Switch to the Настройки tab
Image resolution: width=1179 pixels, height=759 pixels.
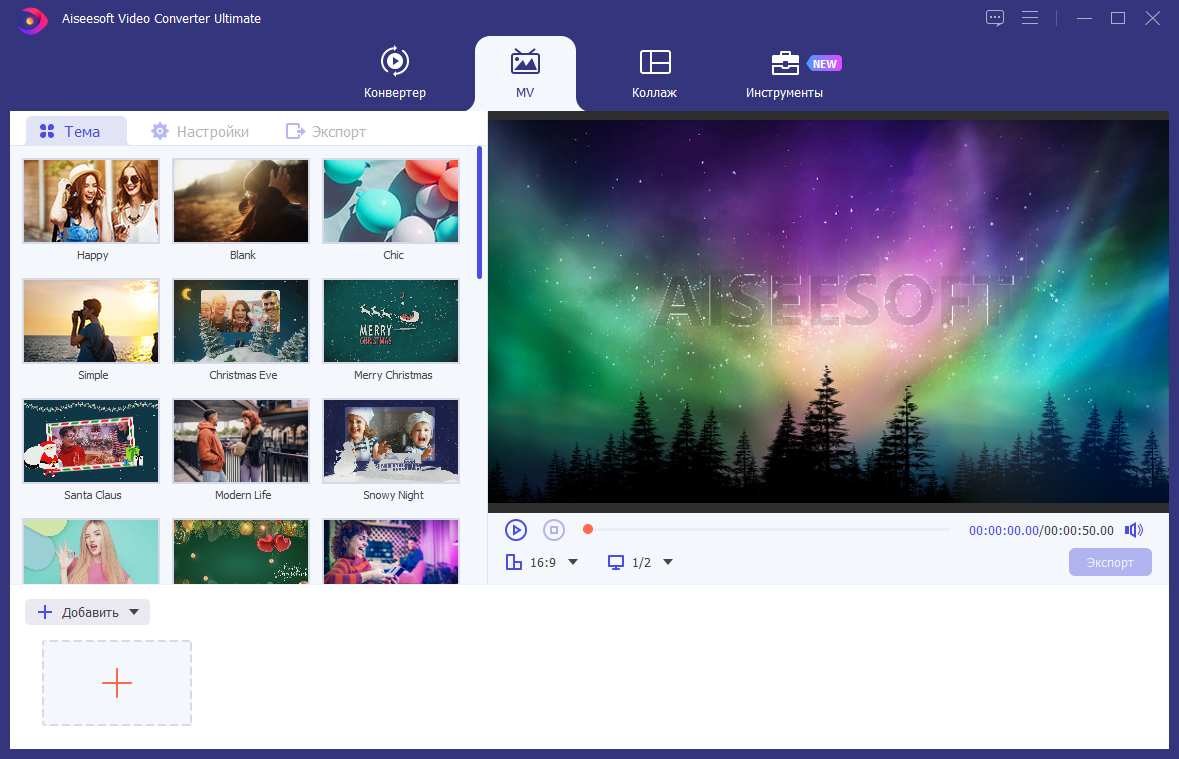tap(201, 132)
